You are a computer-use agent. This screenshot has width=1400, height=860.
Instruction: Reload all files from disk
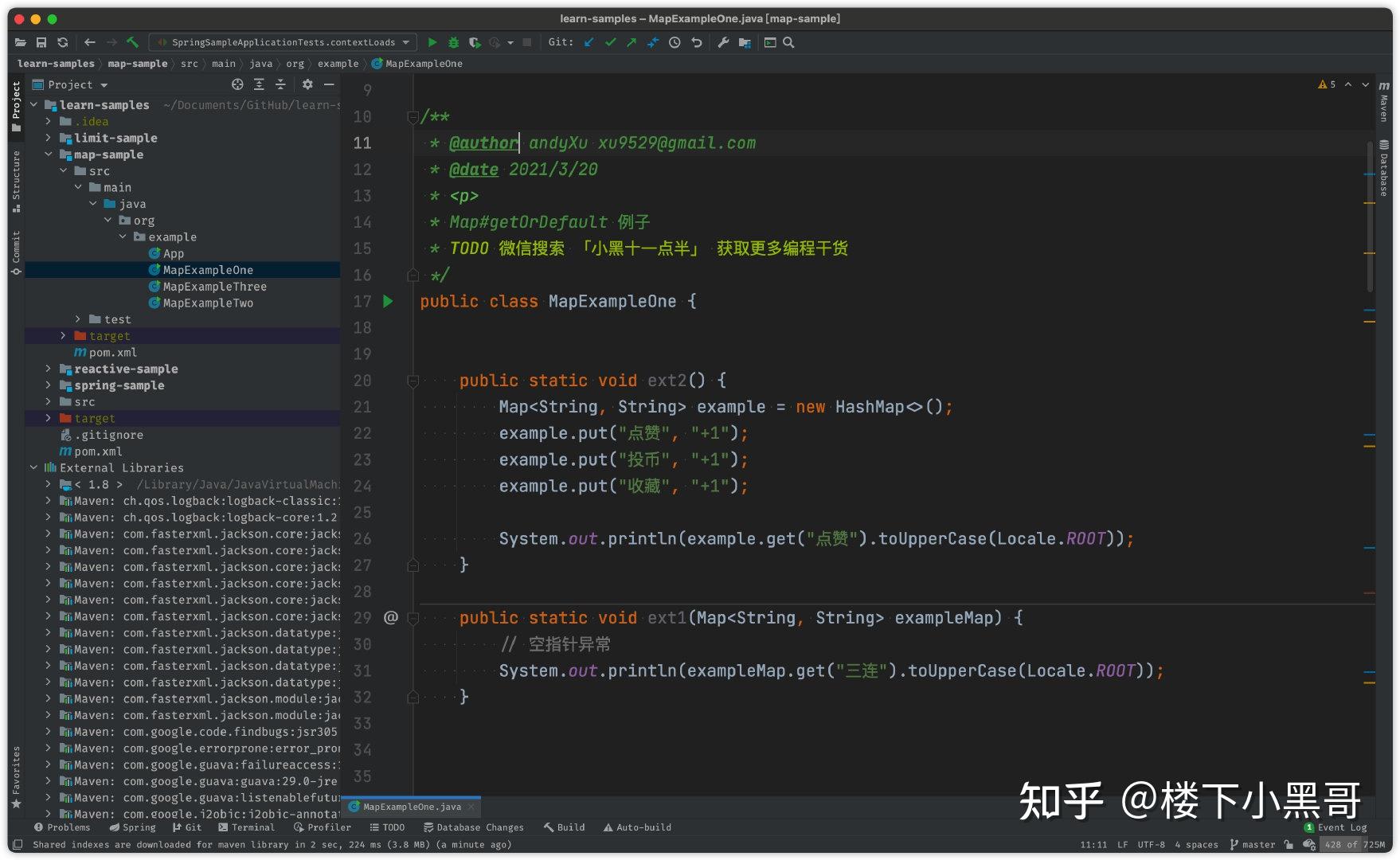coord(63,42)
